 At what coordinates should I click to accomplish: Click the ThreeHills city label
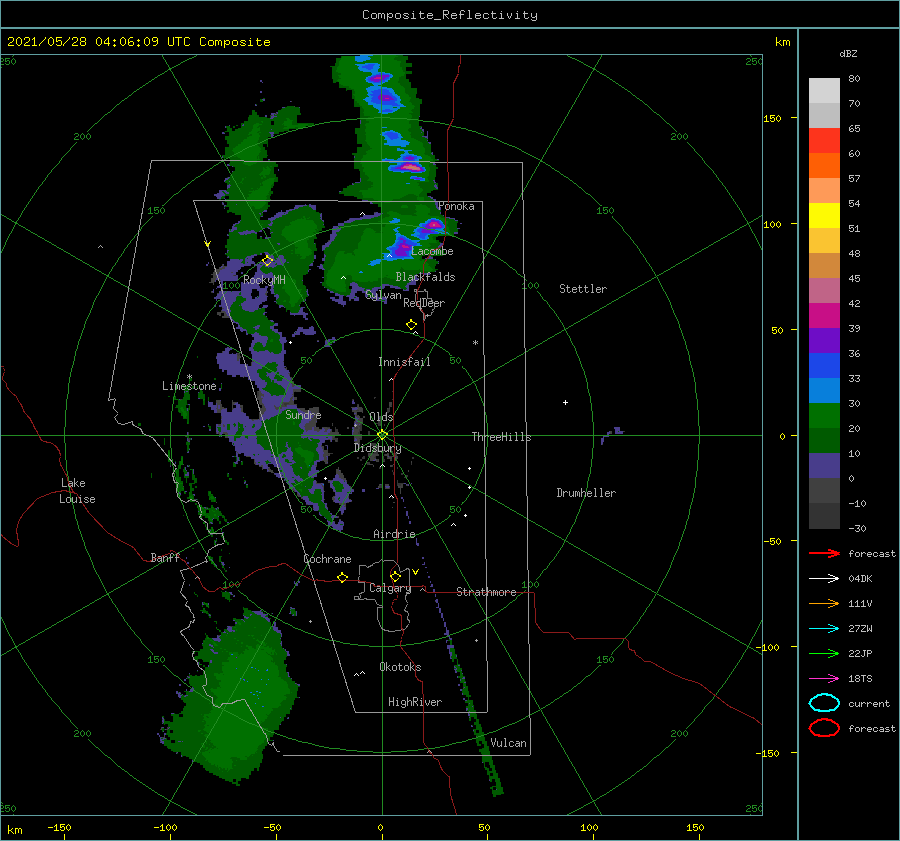[501, 437]
